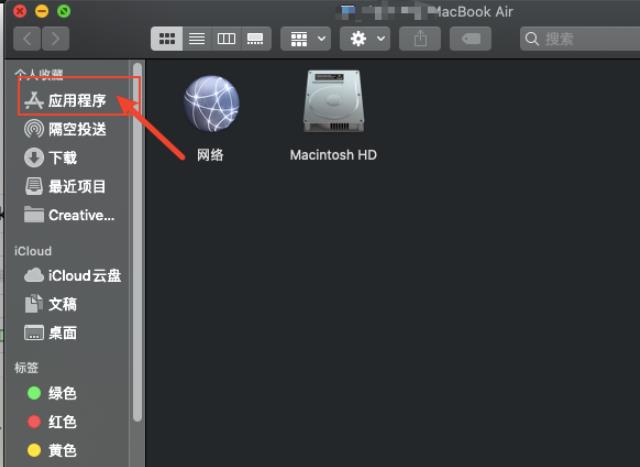Click the AirDrop rings icon

coord(34,129)
